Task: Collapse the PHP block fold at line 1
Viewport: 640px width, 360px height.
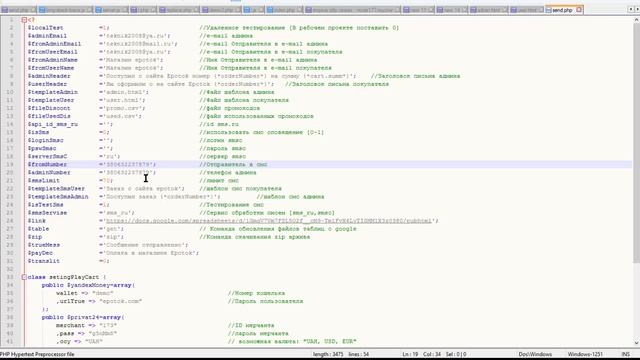Action: [24, 20]
